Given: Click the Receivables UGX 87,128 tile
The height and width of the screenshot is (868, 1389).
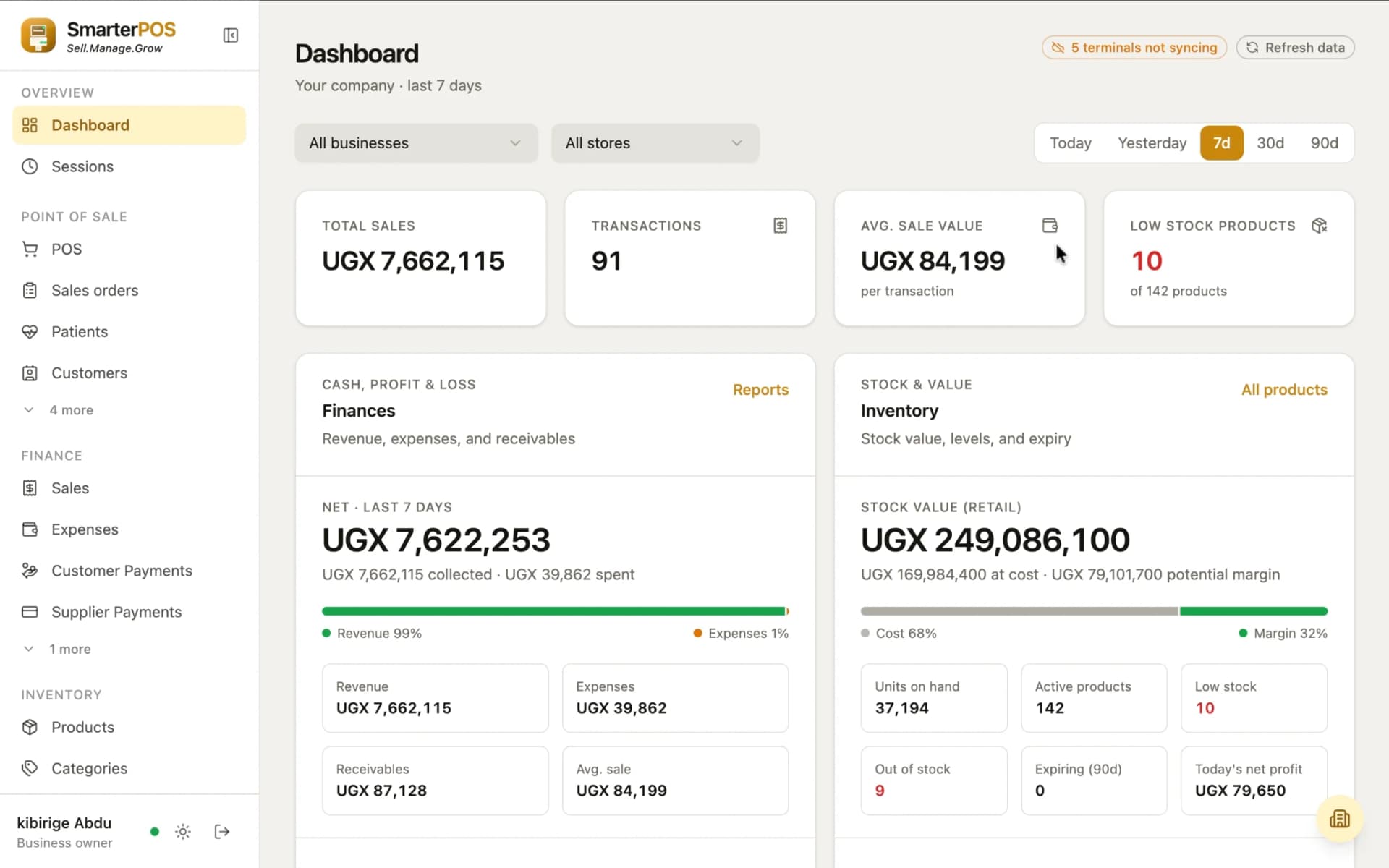Looking at the screenshot, I should click(x=435, y=780).
